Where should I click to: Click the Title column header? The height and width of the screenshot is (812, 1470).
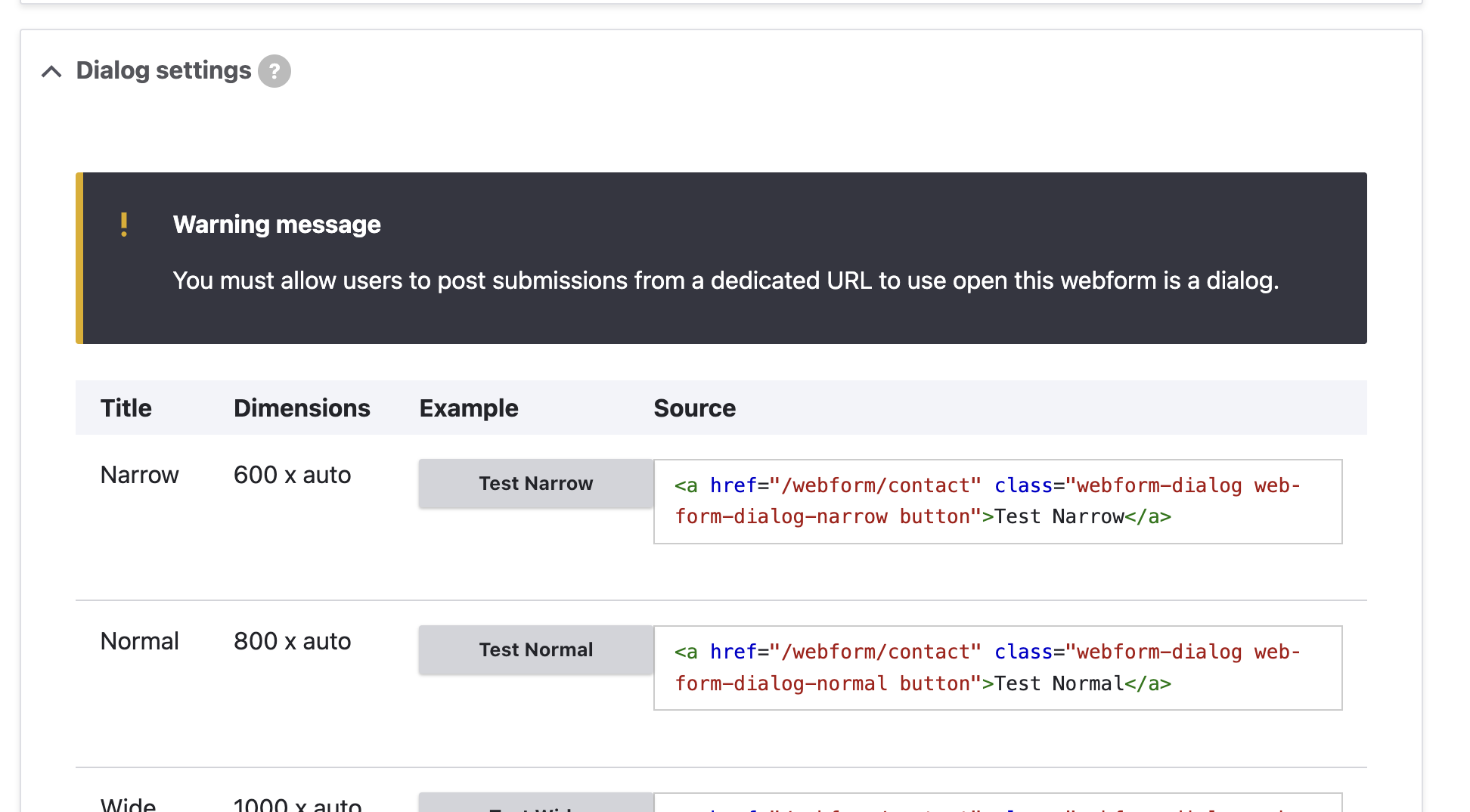[x=126, y=408]
